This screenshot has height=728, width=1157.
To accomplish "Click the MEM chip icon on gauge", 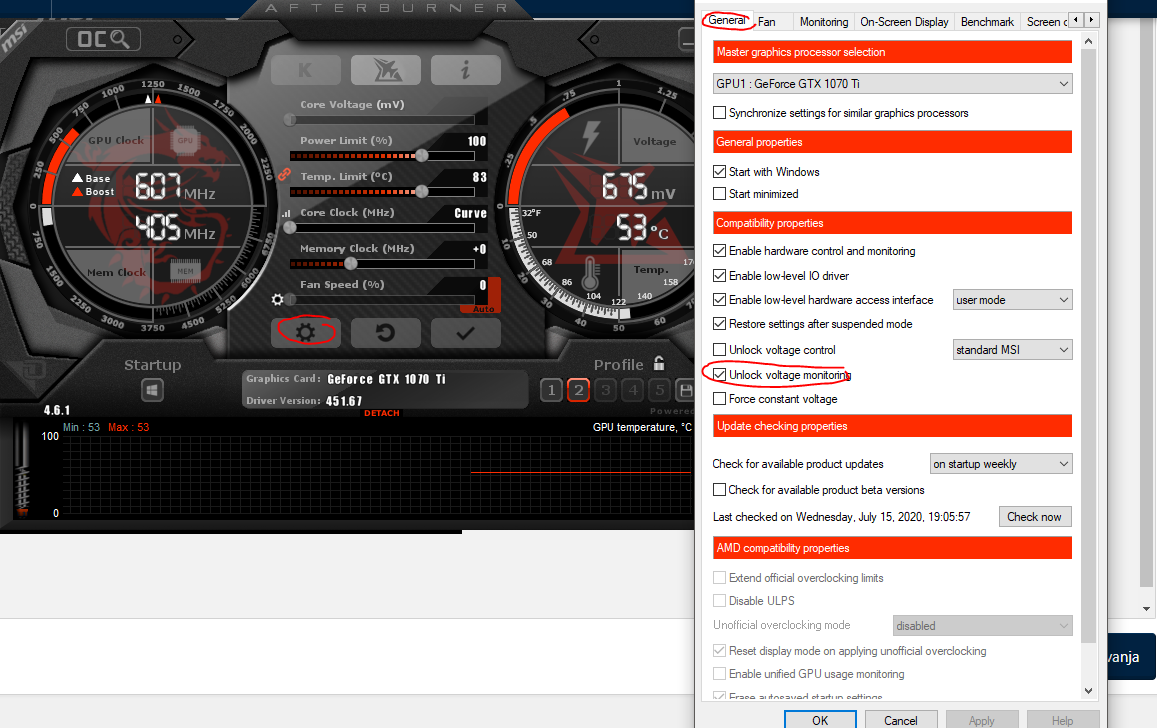I will click(185, 271).
